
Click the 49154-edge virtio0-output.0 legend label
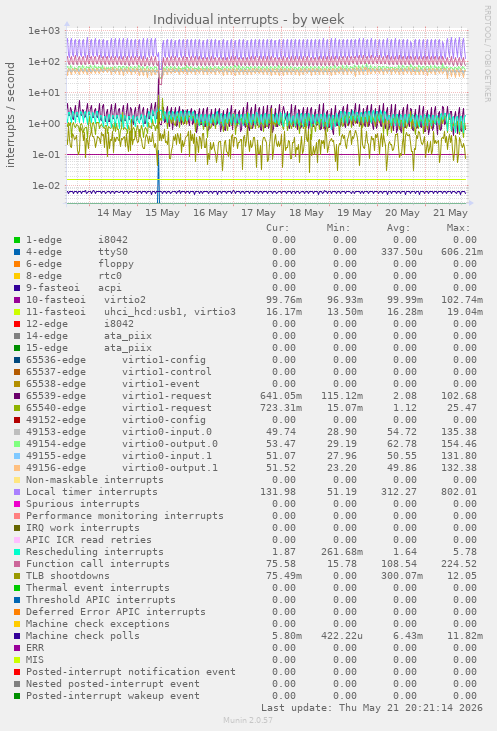122,444
